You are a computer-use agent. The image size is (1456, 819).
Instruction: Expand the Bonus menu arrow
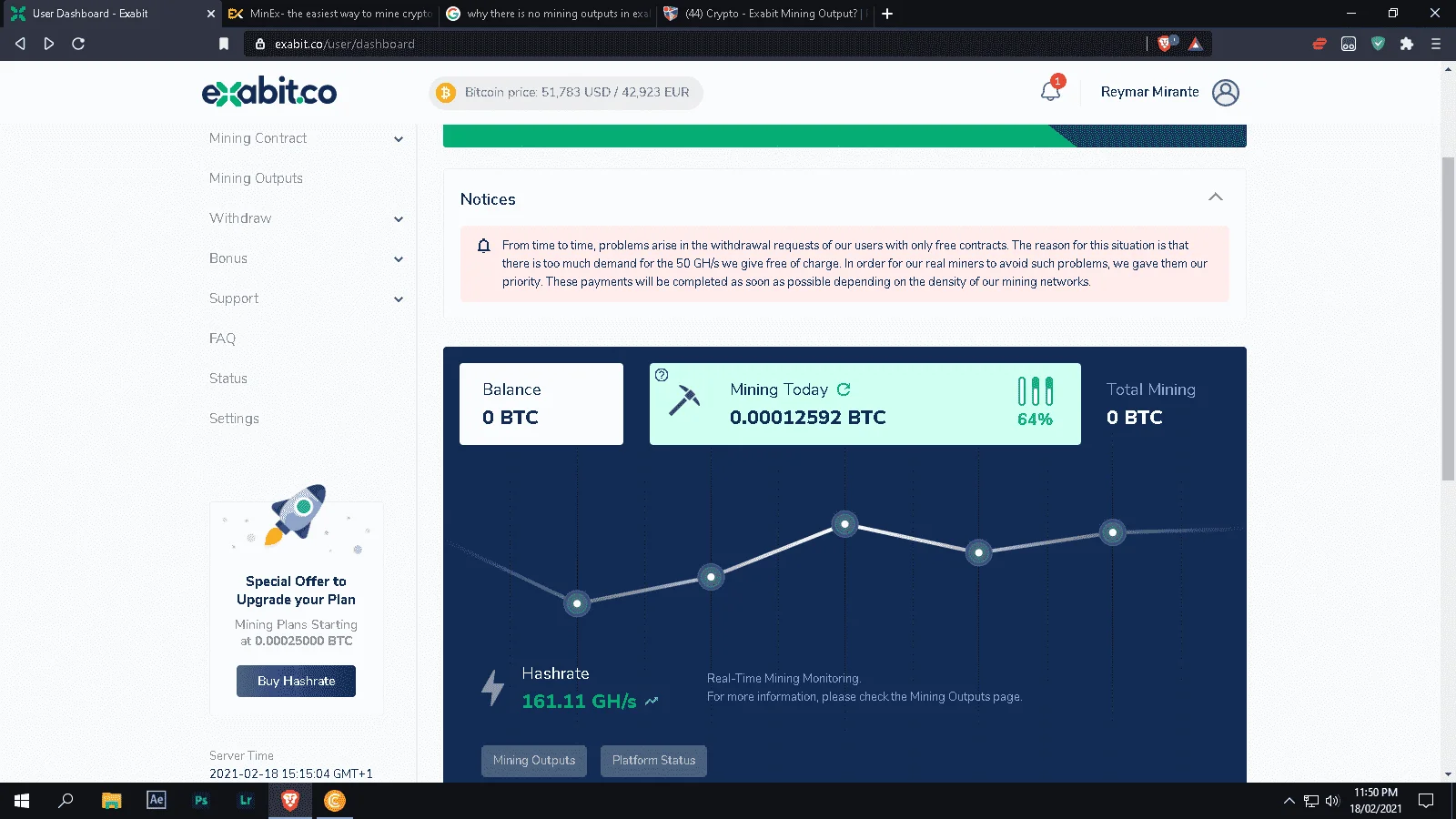click(399, 259)
